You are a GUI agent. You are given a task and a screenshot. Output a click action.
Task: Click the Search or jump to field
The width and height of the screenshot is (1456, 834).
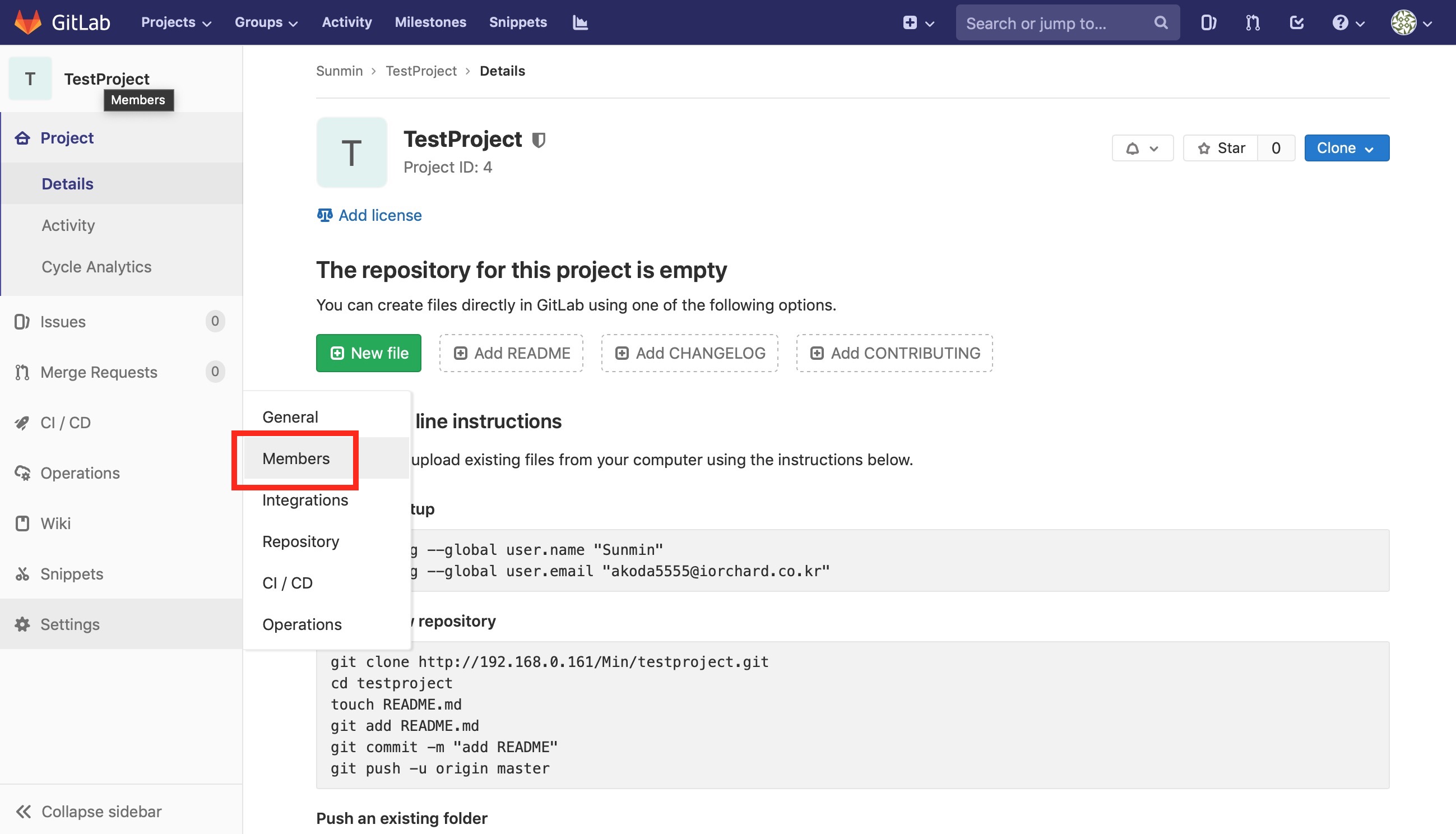(1067, 22)
